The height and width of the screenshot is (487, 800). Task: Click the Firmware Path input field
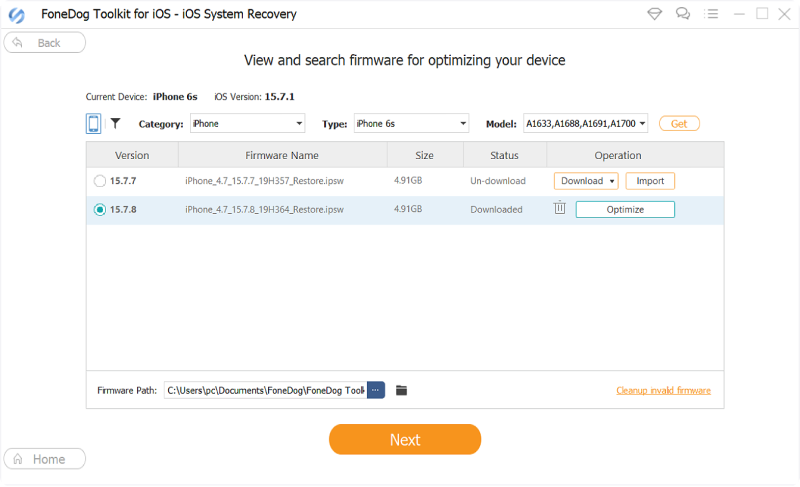[x=265, y=390]
